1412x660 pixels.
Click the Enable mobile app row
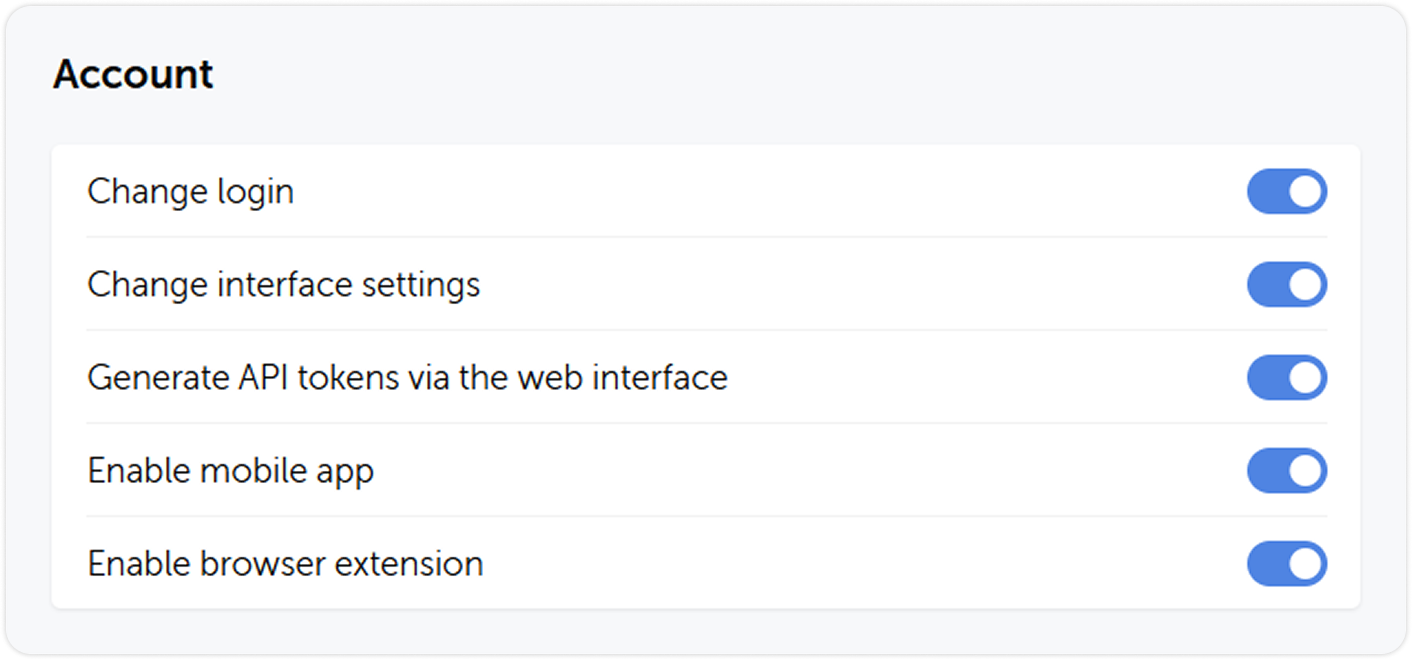coord(700,470)
